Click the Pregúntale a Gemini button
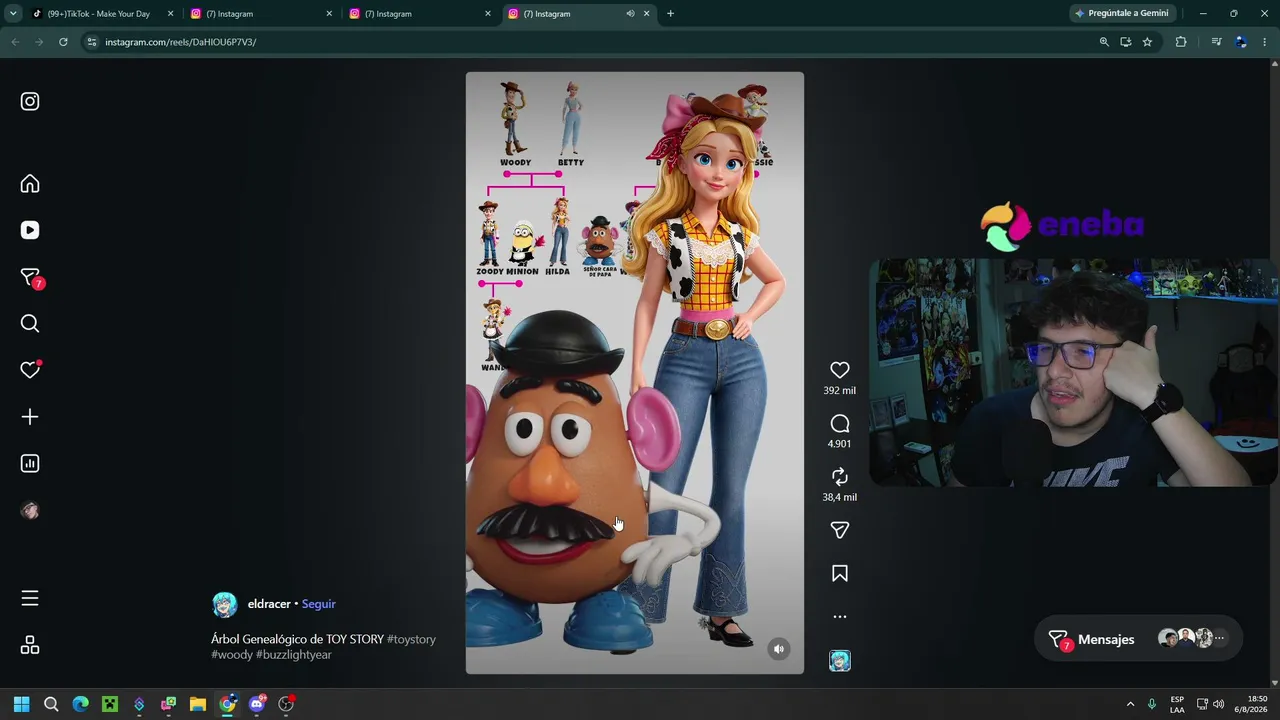 (1121, 14)
